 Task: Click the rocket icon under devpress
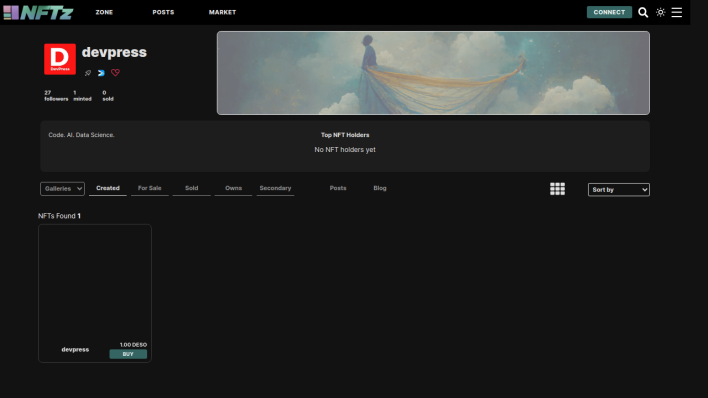click(x=88, y=73)
